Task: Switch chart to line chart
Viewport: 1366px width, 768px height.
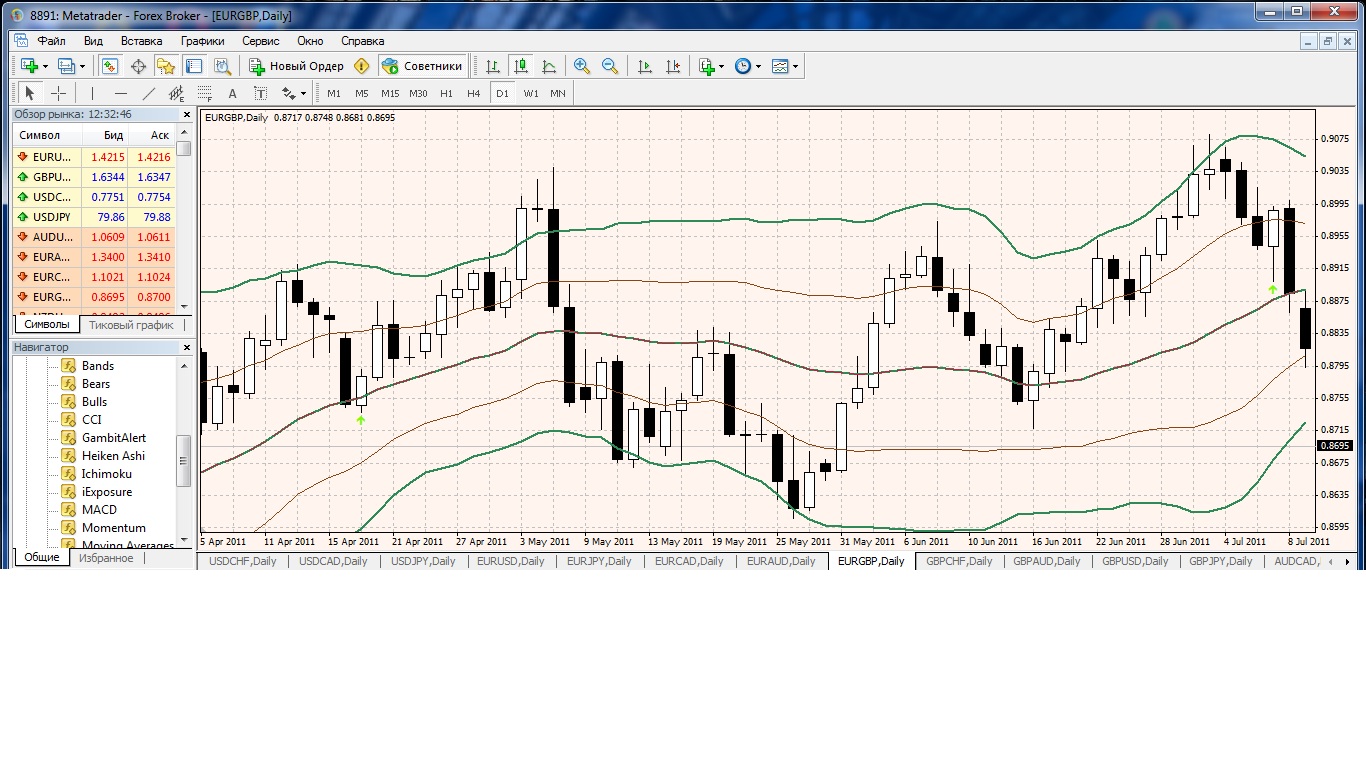Action: (x=549, y=66)
